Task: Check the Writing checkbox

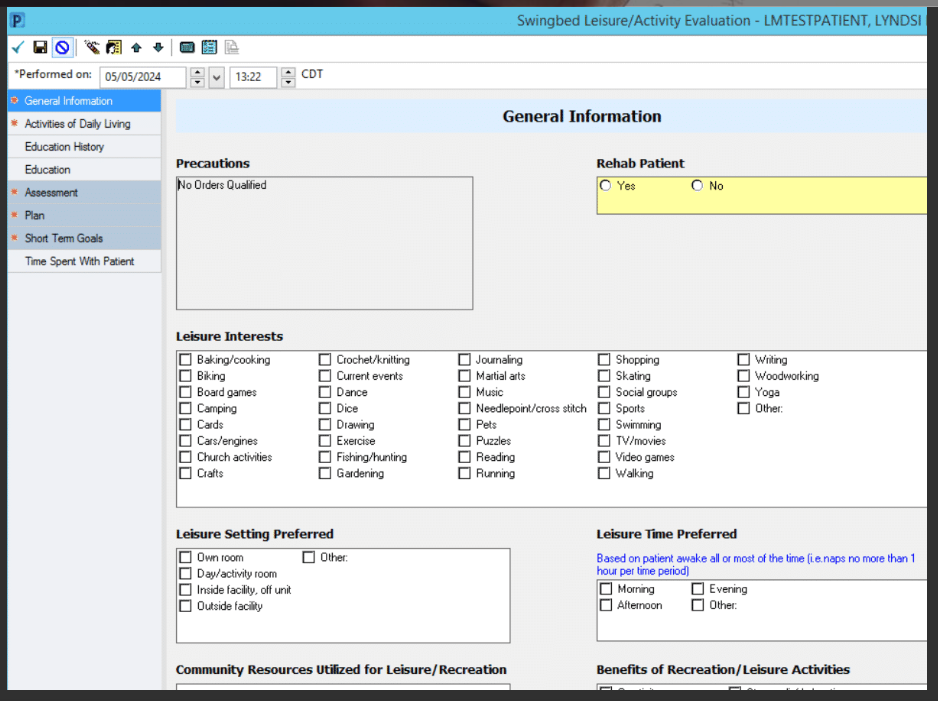Action: click(744, 359)
